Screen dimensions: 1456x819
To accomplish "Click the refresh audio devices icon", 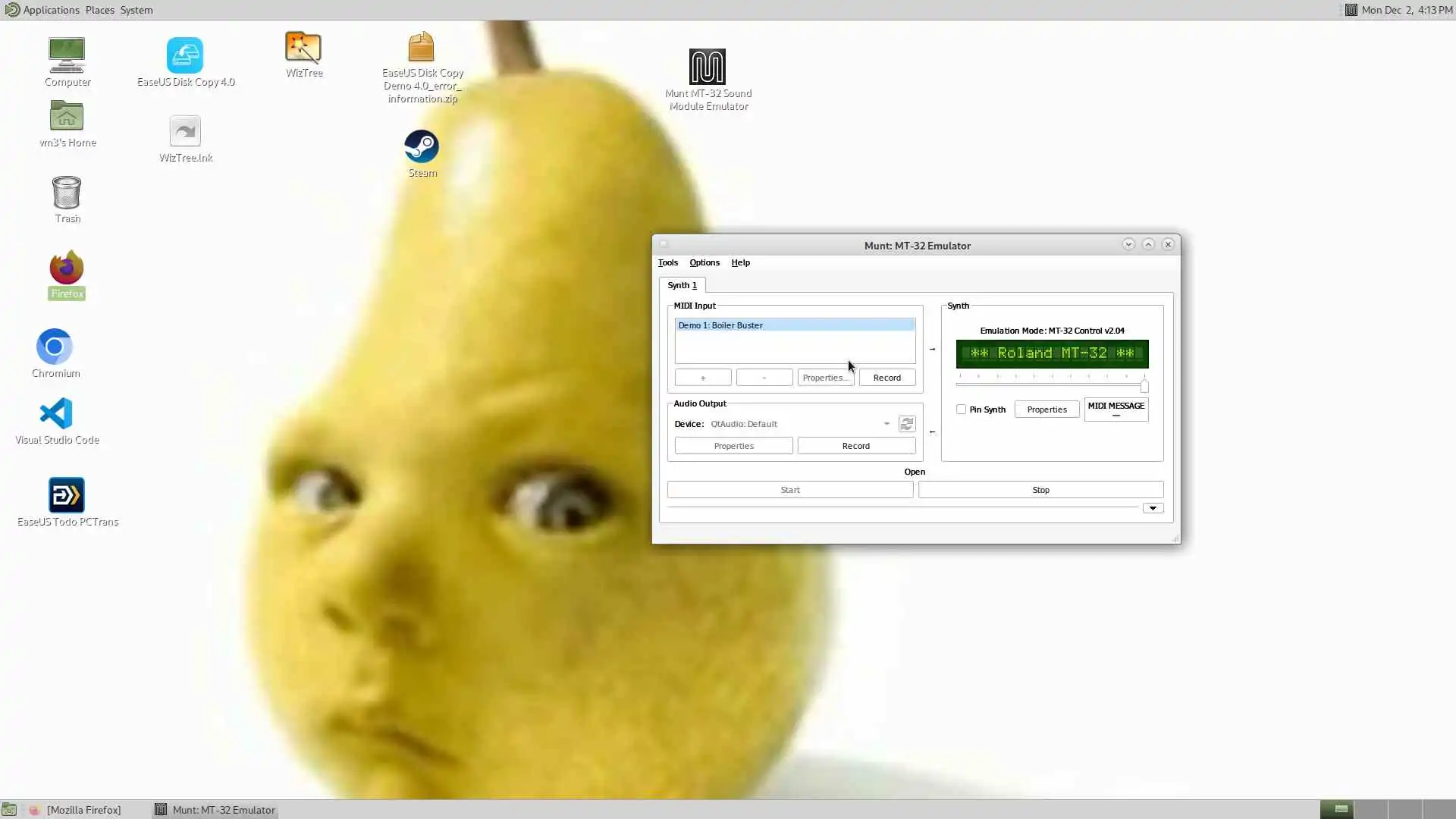I will coord(906,424).
